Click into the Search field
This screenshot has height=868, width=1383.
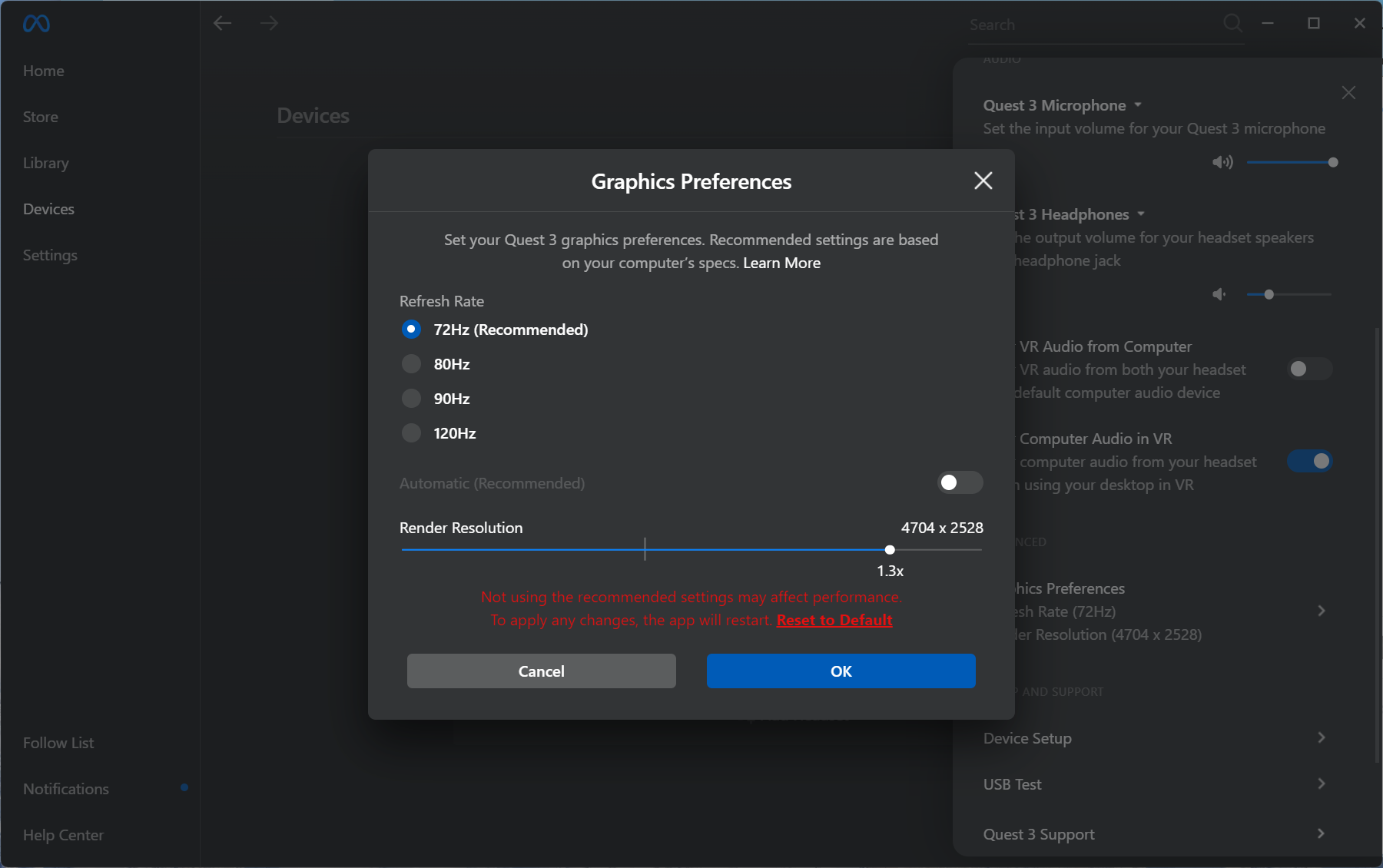tap(1091, 25)
